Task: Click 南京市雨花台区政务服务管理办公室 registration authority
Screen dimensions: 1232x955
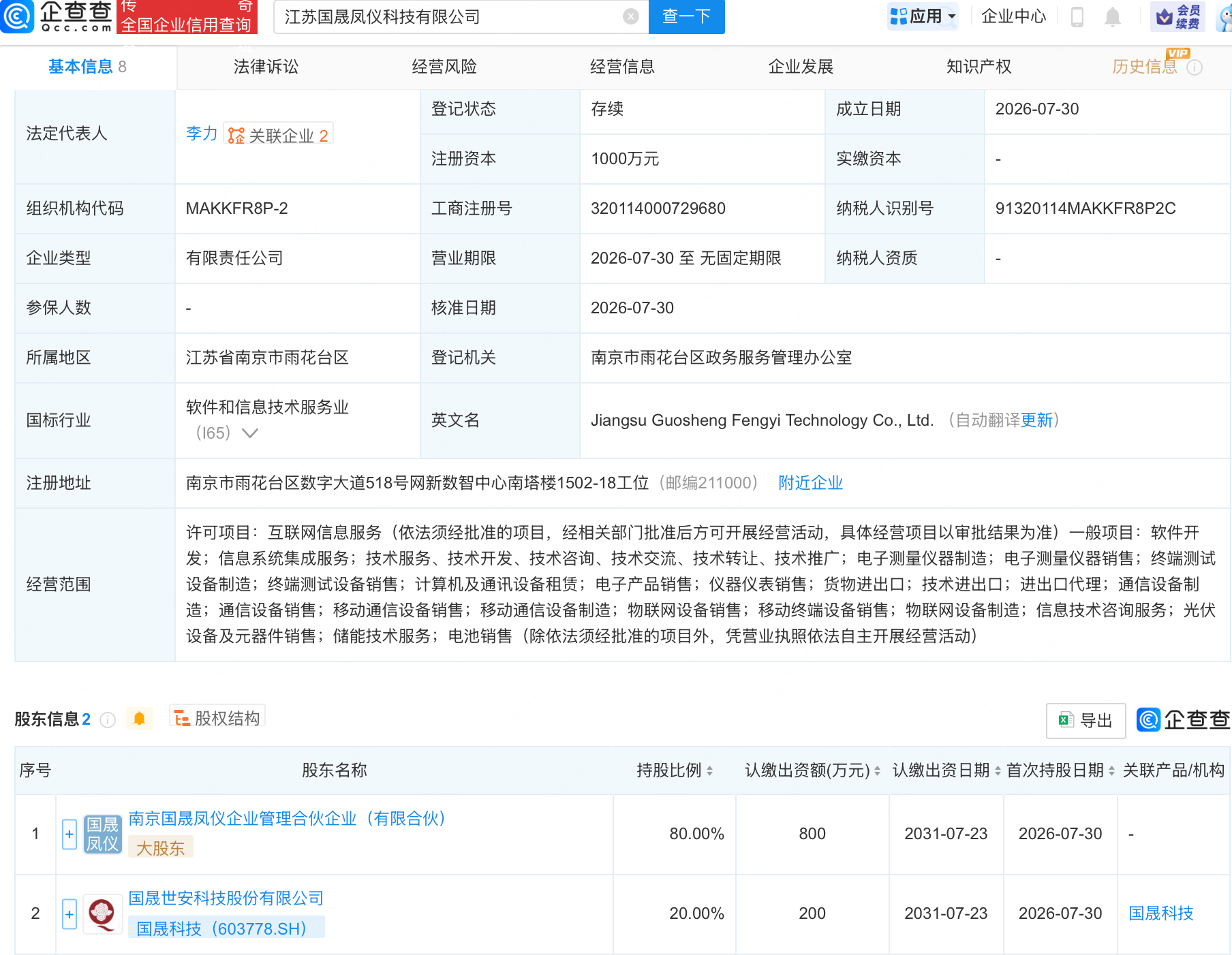Action: 722,358
